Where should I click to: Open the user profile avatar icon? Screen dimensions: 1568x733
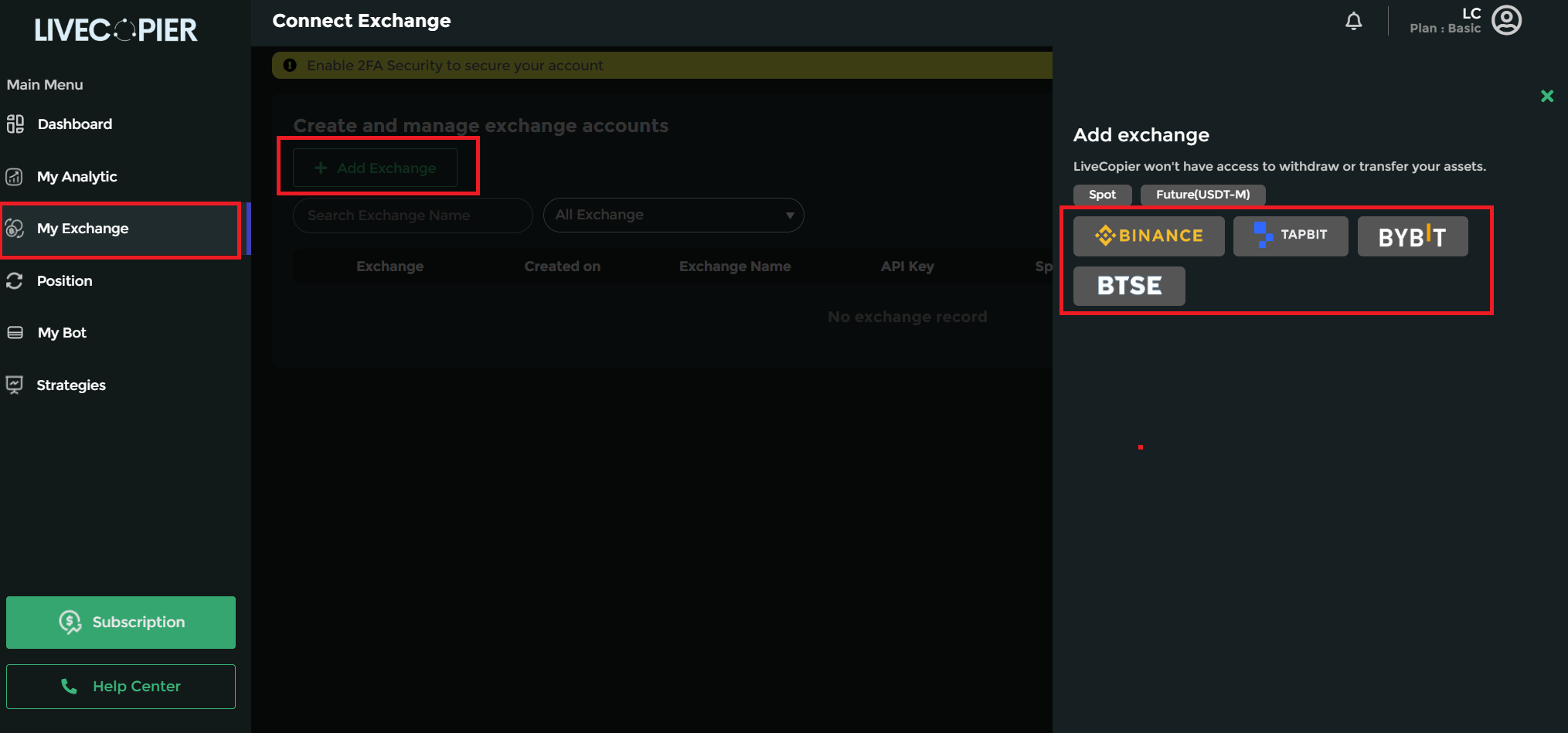(x=1506, y=20)
